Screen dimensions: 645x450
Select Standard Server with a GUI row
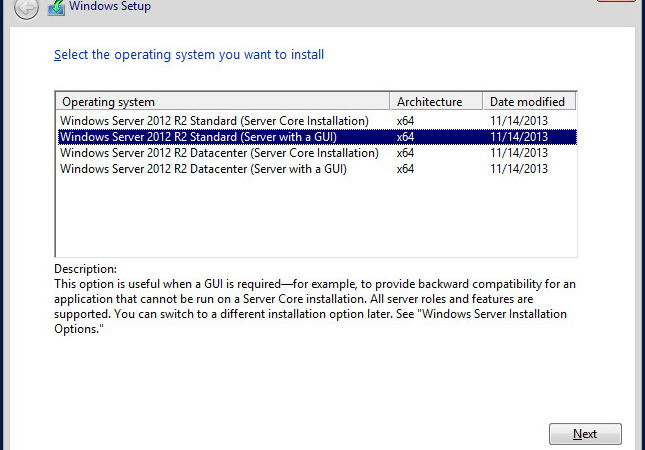click(316, 137)
